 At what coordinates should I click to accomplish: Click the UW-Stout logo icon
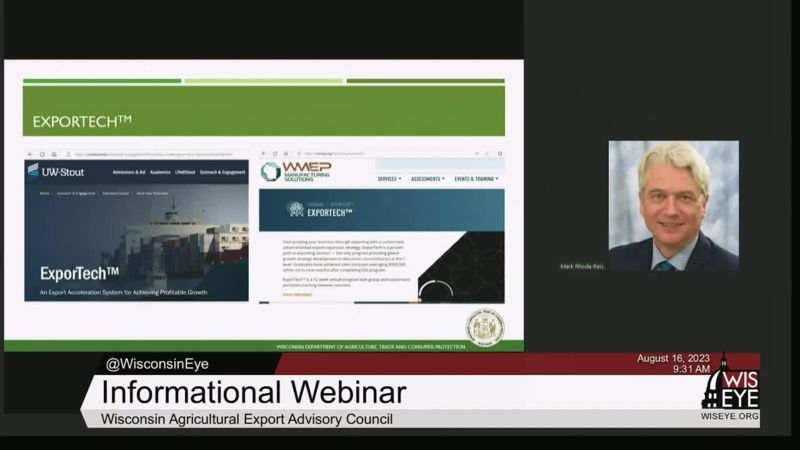33,171
